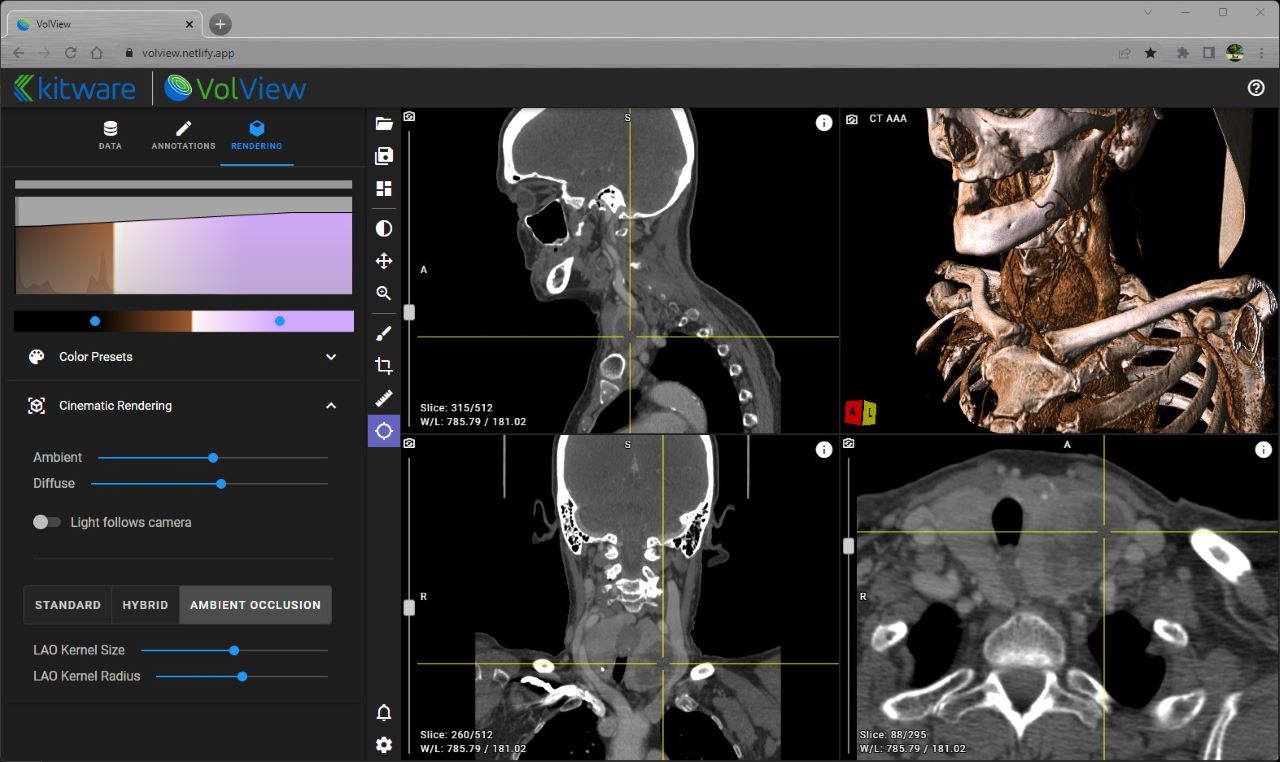Image resolution: width=1280 pixels, height=762 pixels.
Task: Open the application settings gear
Action: (x=384, y=745)
